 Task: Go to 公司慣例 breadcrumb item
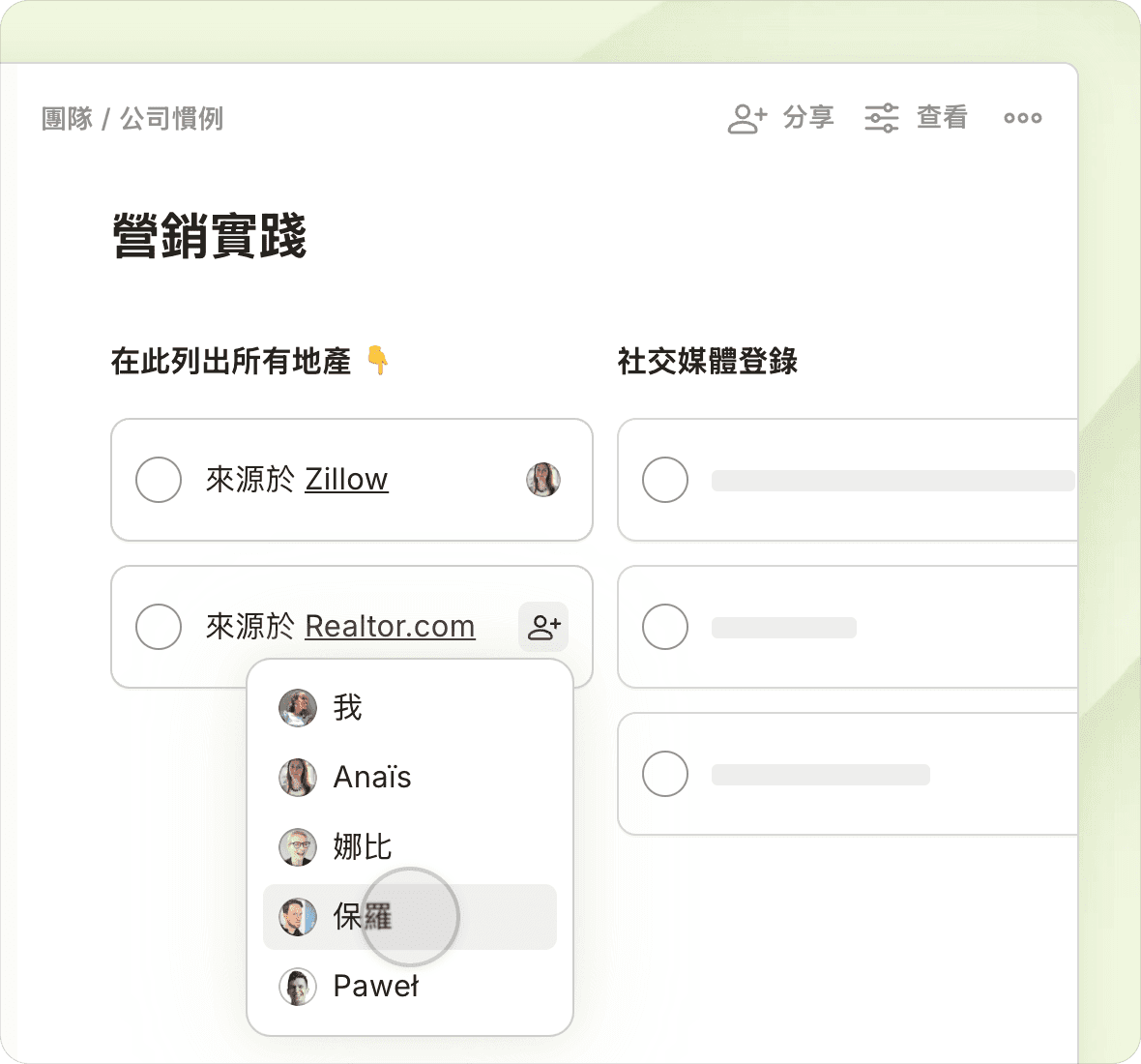172,119
